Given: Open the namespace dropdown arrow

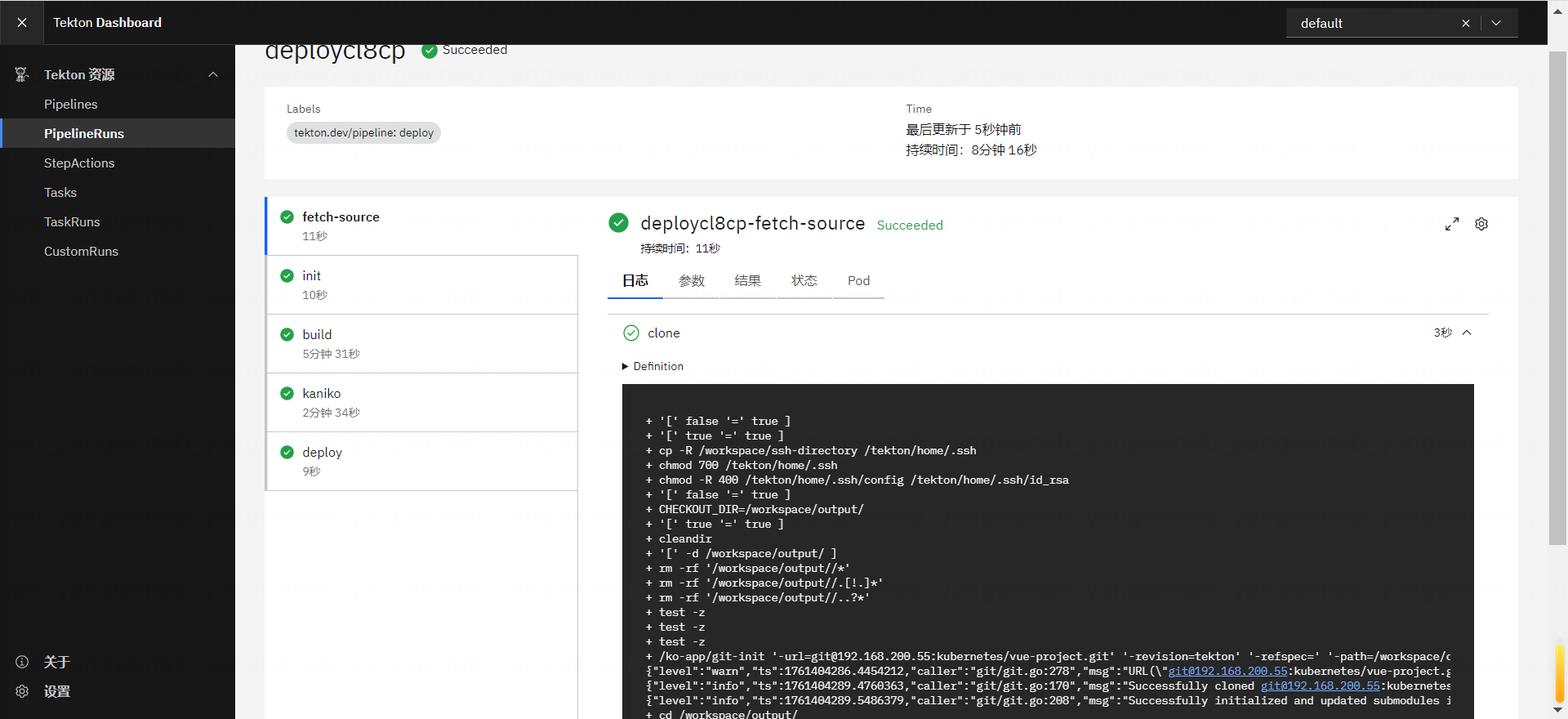Looking at the screenshot, I should tap(1496, 23).
